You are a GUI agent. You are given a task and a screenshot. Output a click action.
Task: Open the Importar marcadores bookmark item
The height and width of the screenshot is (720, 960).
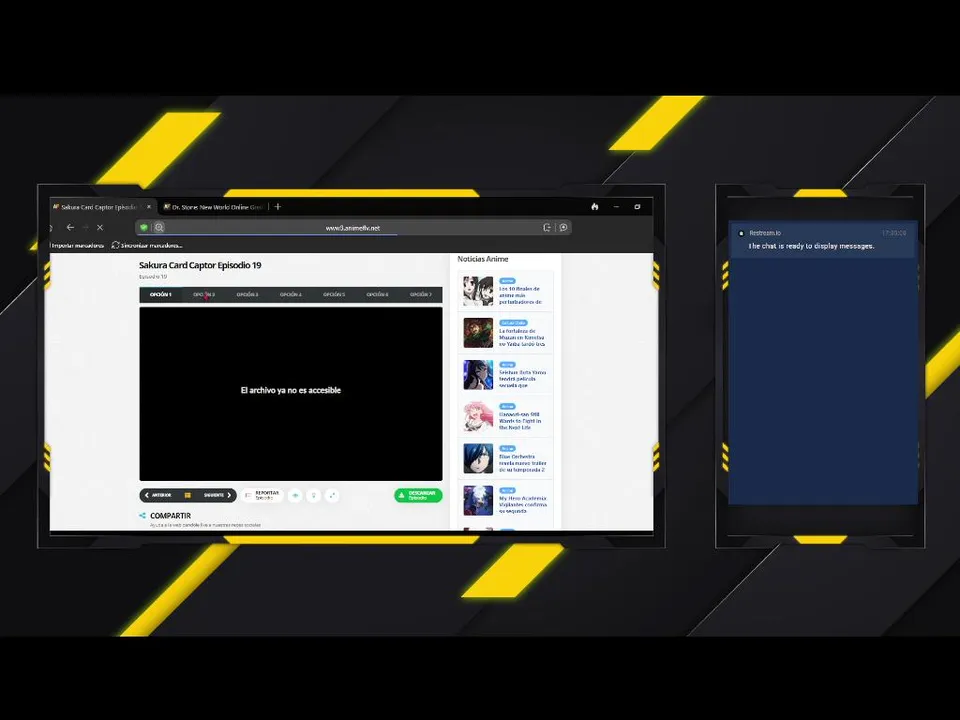tap(77, 246)
